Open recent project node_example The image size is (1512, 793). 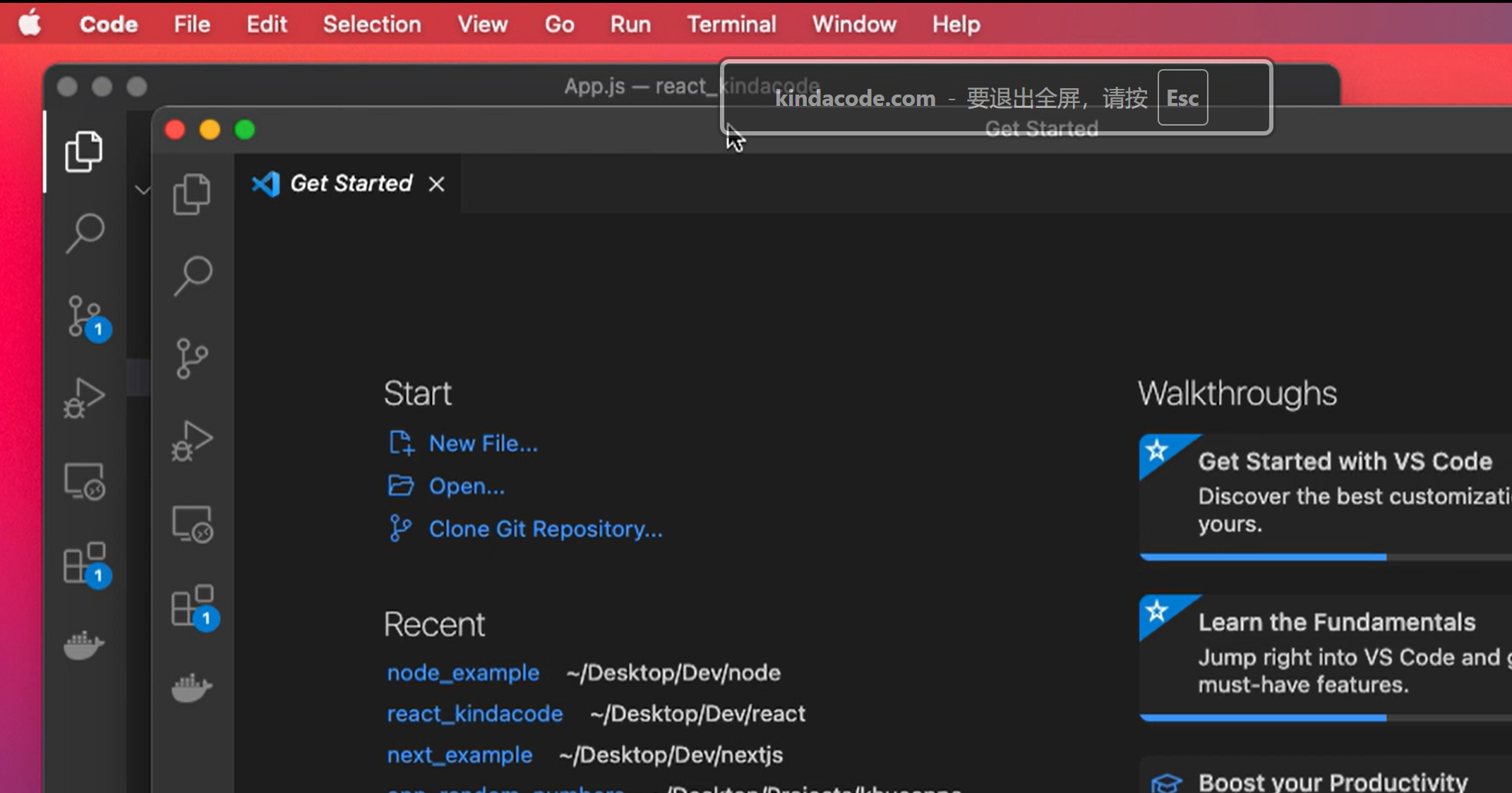463,672
